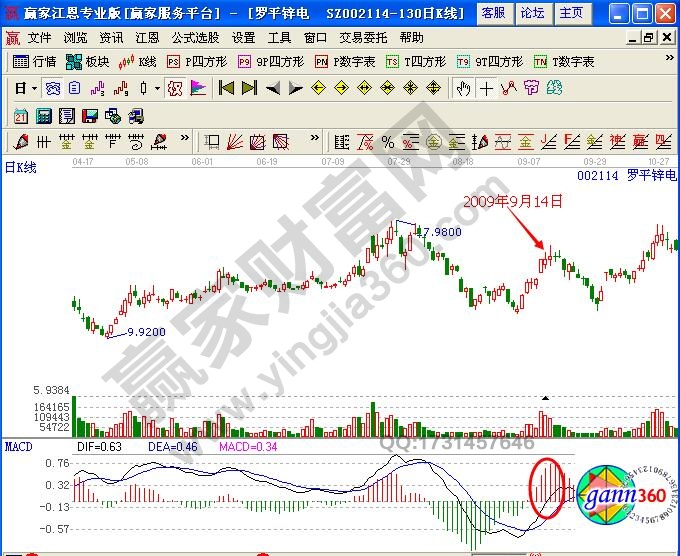
Task: Jump to first bar with skip-back arrow
Action: [x=226, y=88]
